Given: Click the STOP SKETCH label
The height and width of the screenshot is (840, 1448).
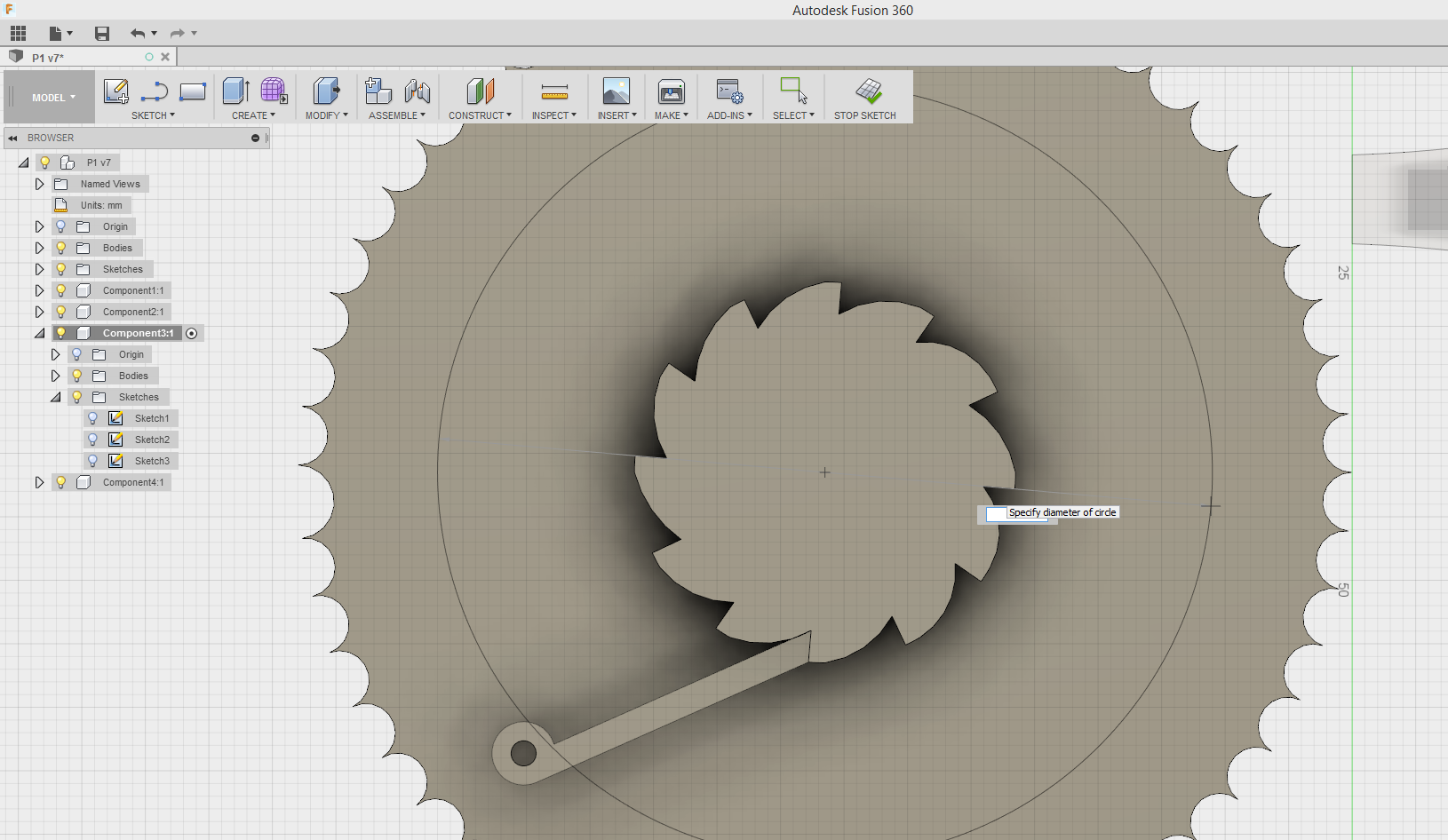Looking at the screenshot, I should (x=864, y=115).
